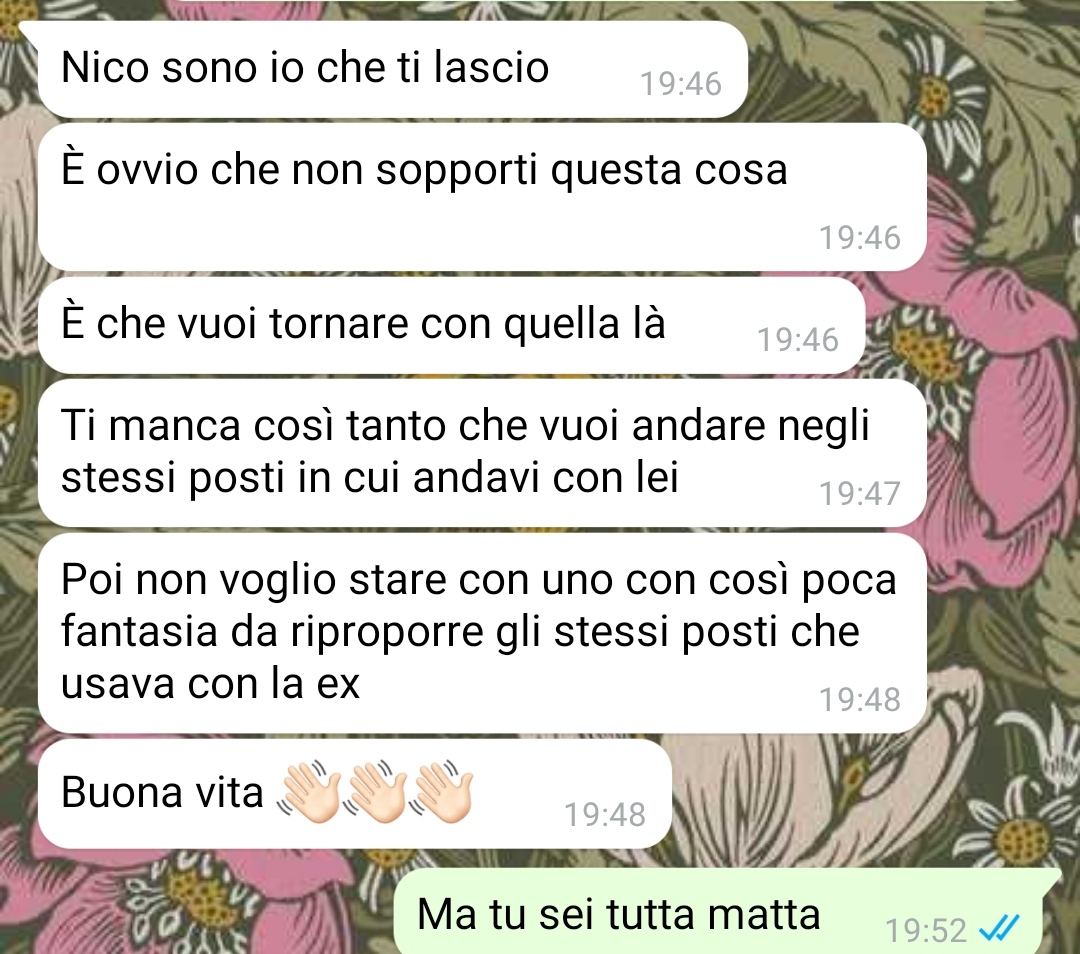
Task: Click the 19:46 timestamp under 'questa cosa'
Action: click(859, 238)
